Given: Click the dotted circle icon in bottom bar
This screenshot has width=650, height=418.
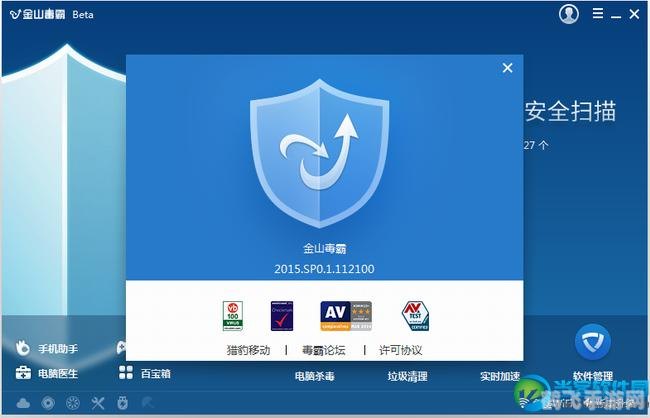Looking at the screenshot, I should (x=73, y=403).
